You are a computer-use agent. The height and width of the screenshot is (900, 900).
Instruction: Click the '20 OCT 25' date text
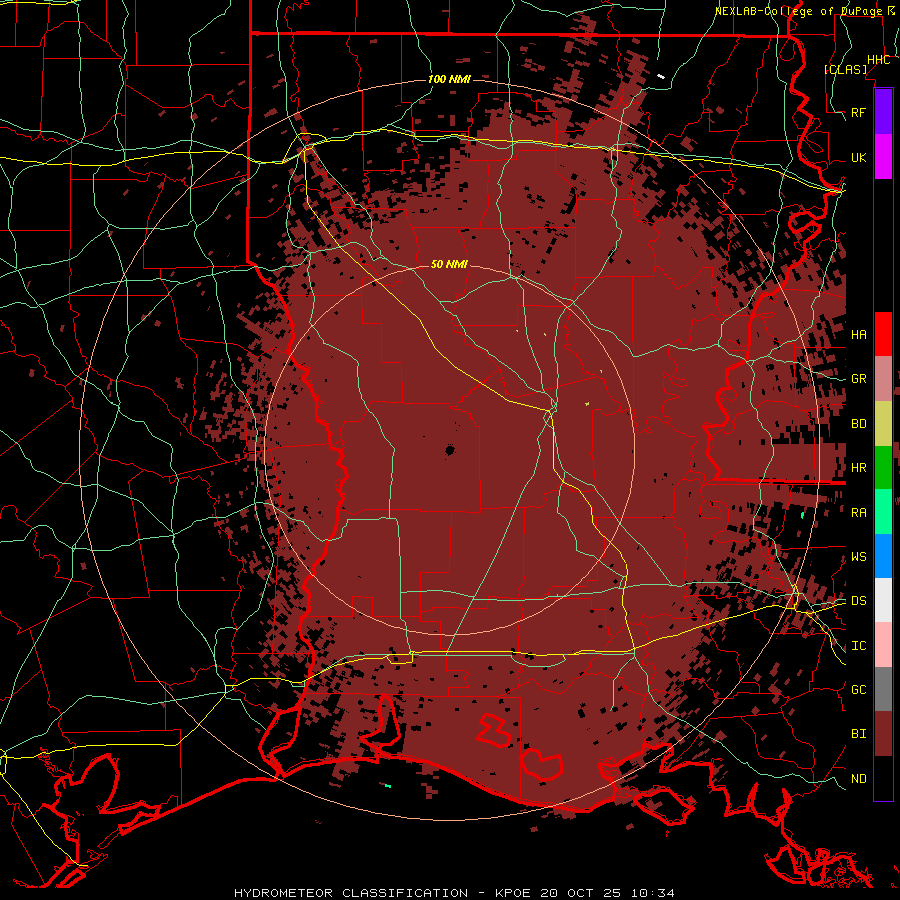click(582, 893)
